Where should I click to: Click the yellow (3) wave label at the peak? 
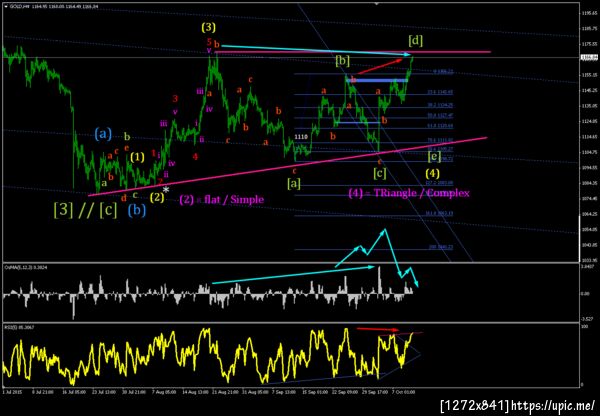click(209, 27)
